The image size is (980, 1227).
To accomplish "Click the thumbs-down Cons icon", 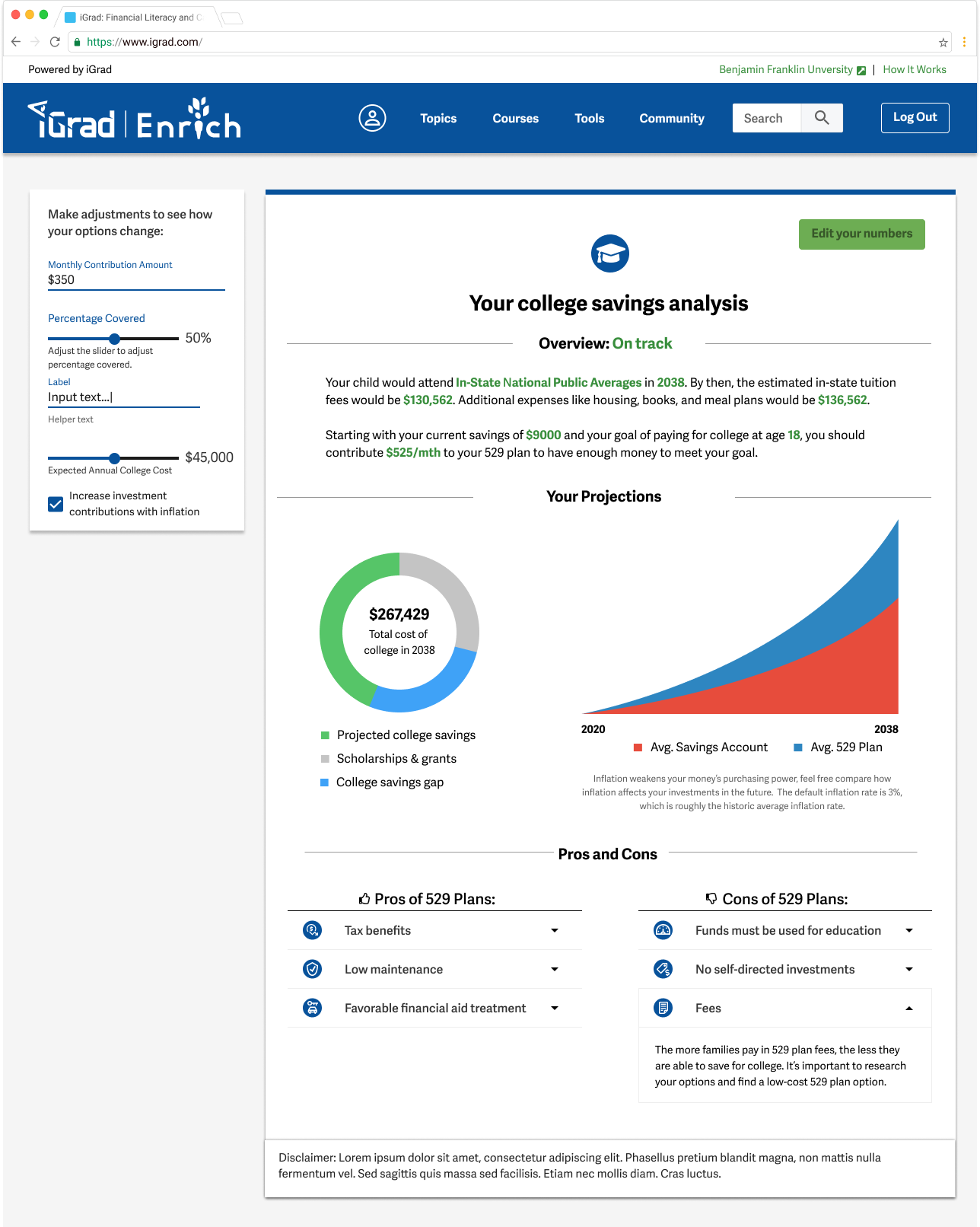I will pos(711,898).
